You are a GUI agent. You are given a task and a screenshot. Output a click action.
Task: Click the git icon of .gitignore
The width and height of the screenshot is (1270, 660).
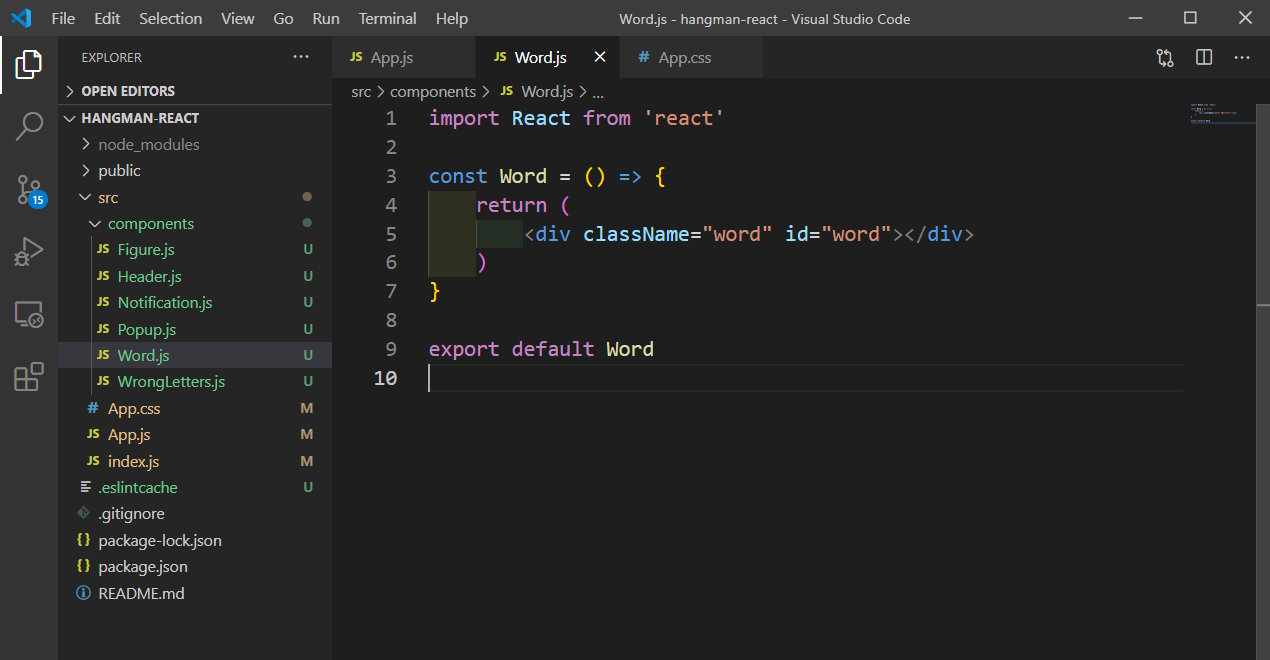tap(84, 513)
